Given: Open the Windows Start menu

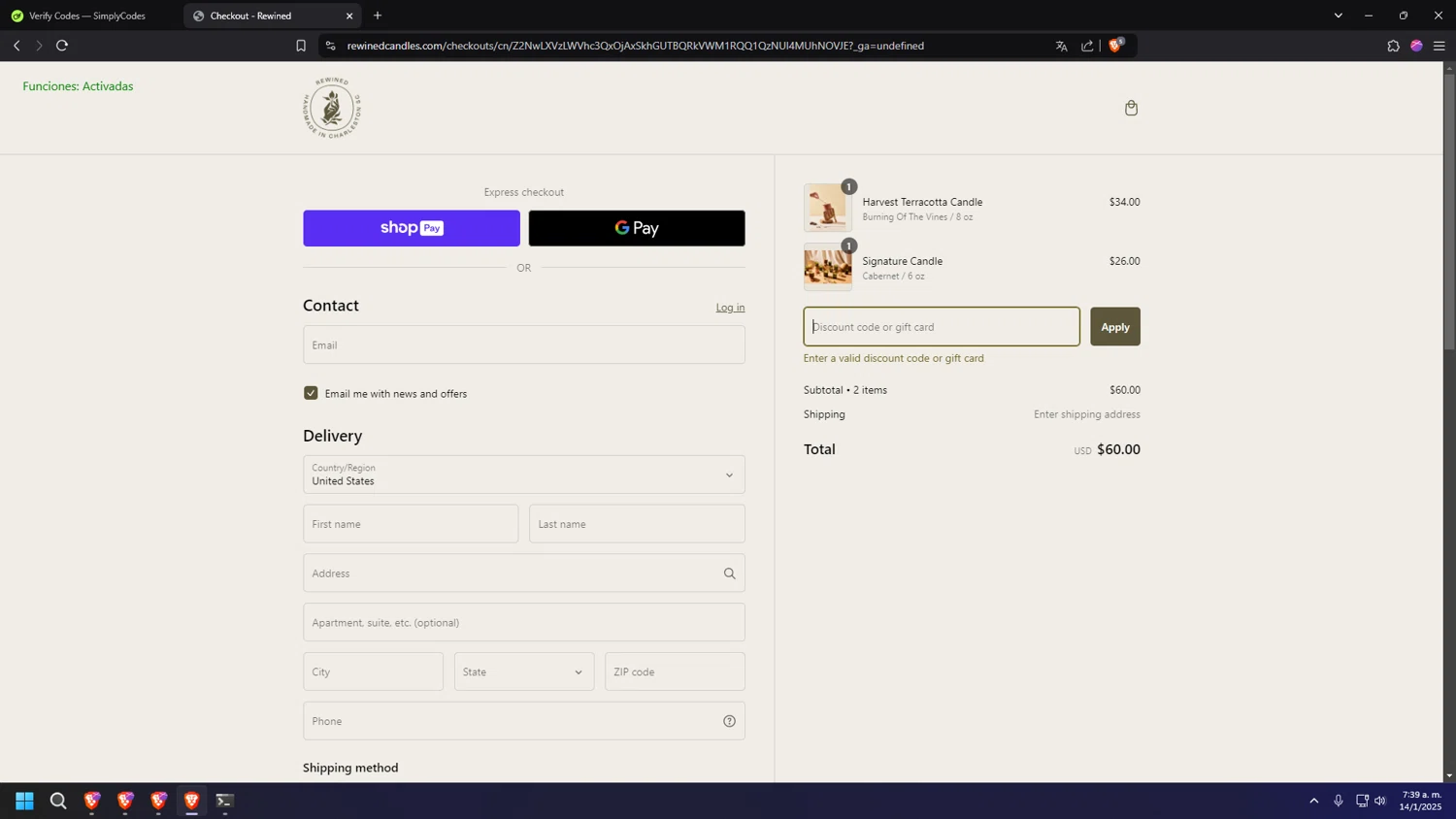Looking at the screenshot, I should point(24,801).
